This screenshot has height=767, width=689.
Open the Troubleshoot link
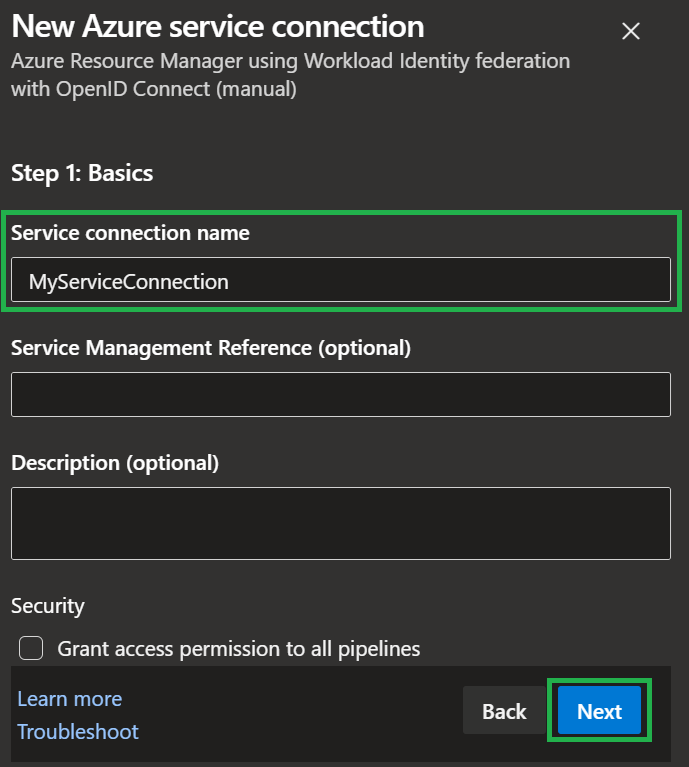point(78,732)
